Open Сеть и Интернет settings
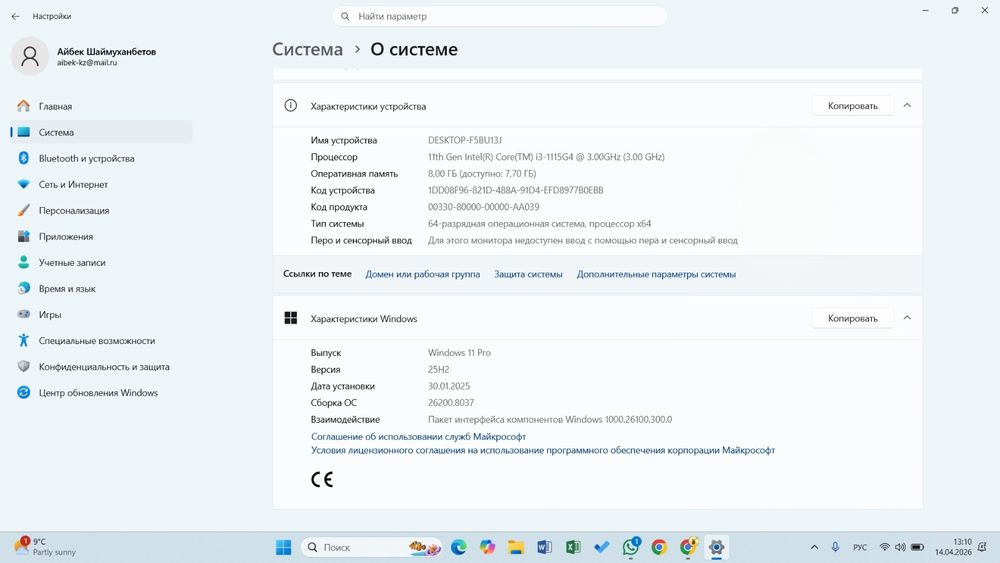 point(102,185)
